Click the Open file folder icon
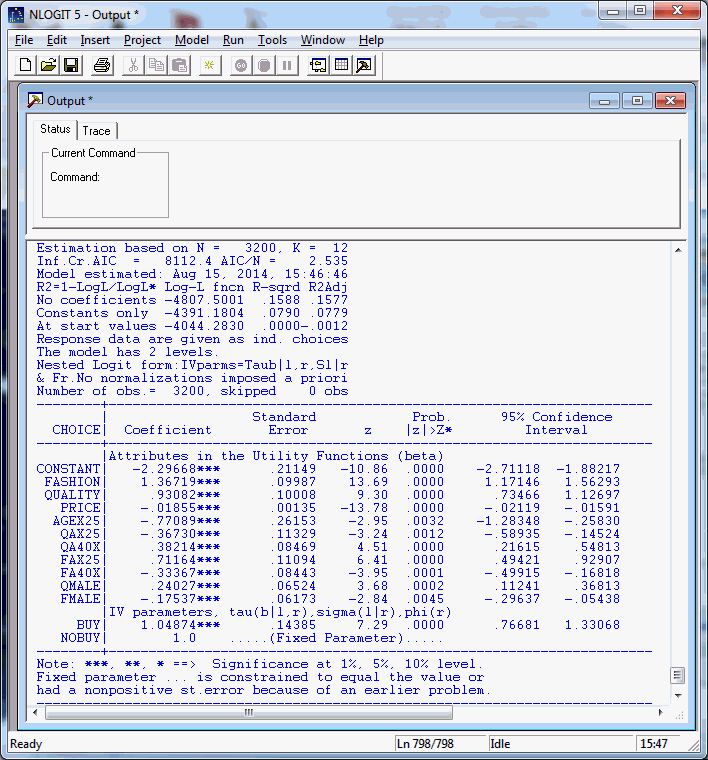 pos(48,65)
